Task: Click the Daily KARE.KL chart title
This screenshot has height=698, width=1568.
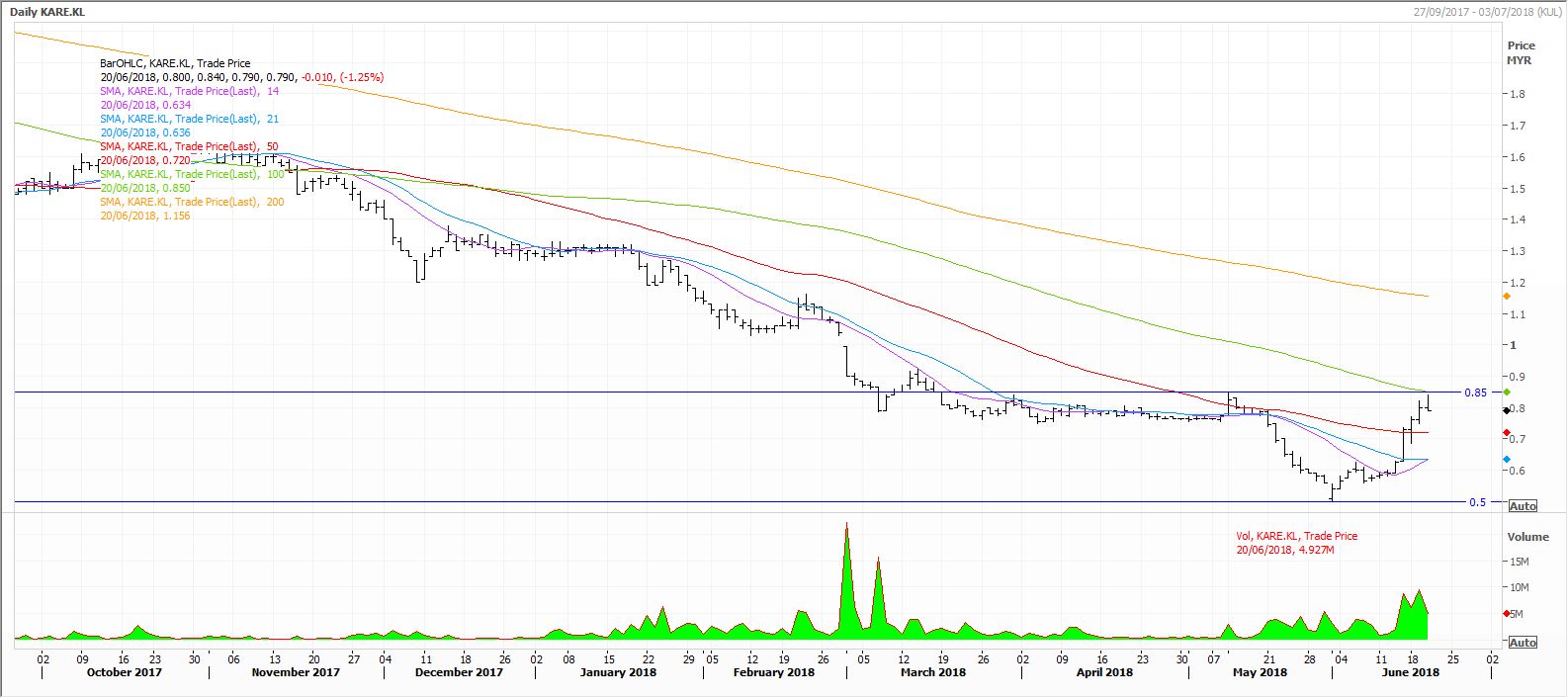Action: [46, 11]
